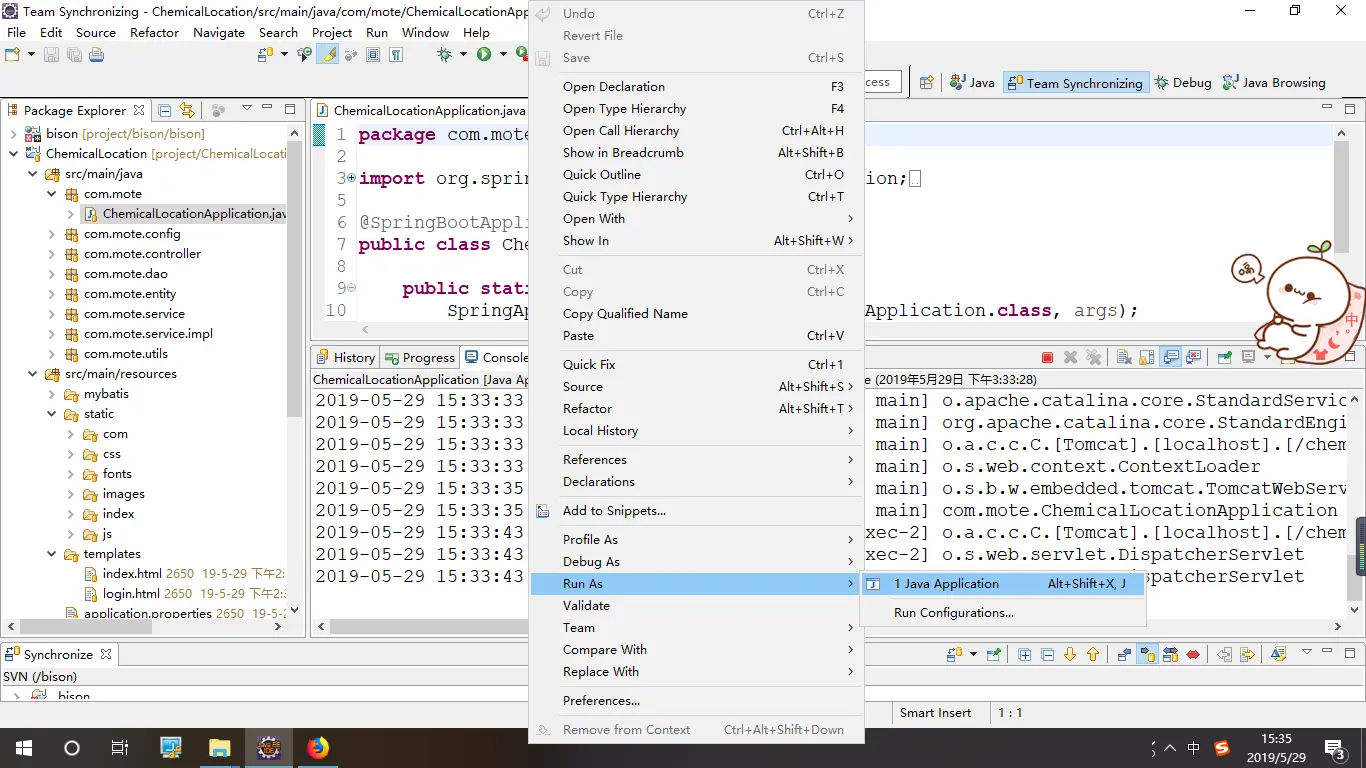This screenshot has width=1366, height=768.
Task: Click Open Declaration in context menu
Action: pos(697,87)
